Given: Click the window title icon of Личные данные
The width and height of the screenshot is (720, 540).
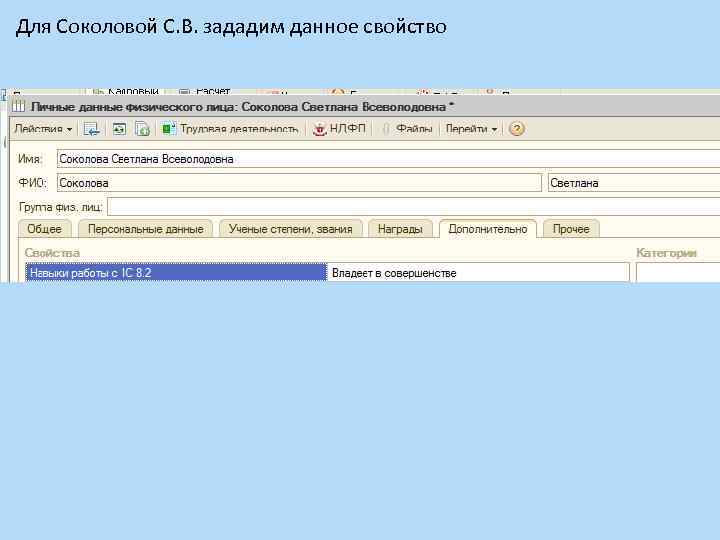Looking at the screenshot, I should tap(18, 107).
